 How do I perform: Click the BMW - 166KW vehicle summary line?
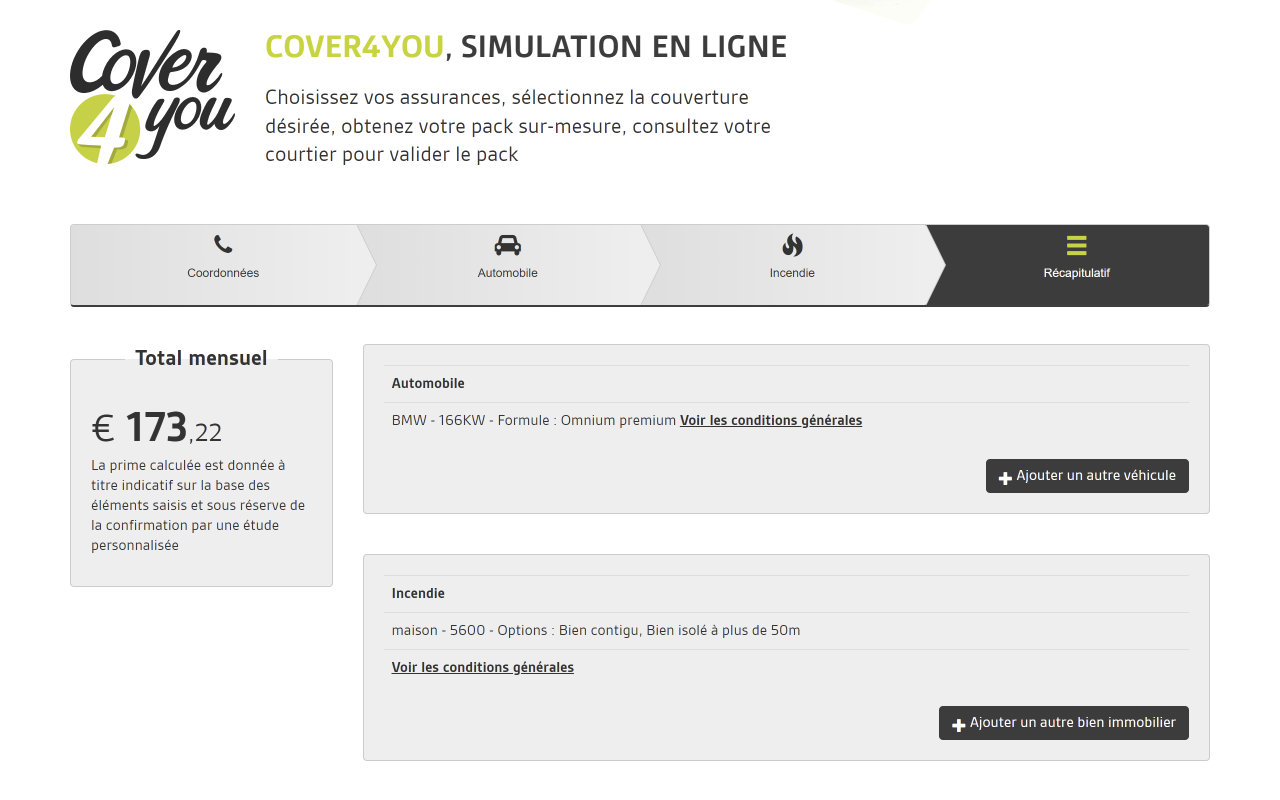point(534,421)
